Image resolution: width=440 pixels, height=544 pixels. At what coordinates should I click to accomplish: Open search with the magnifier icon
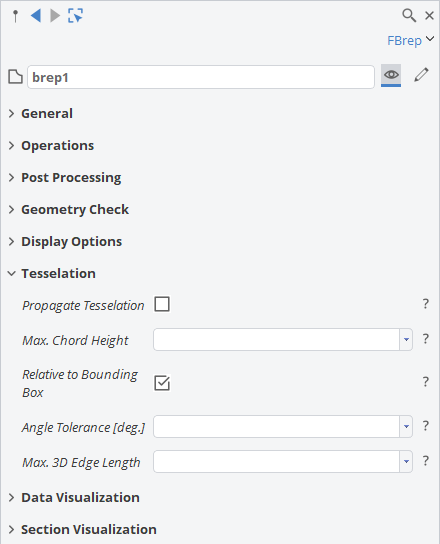[x=409, y=16]
